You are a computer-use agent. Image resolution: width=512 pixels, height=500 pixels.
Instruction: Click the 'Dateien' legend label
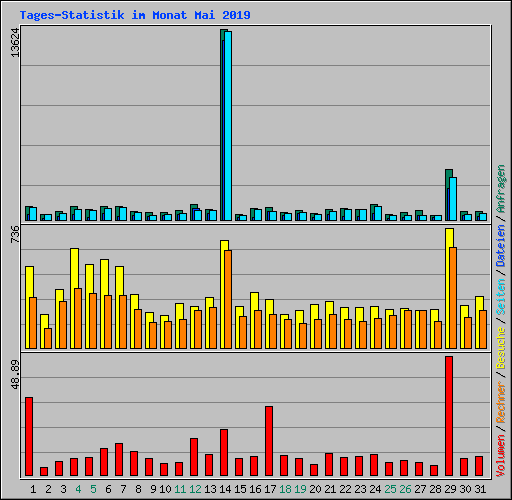(501, 246)
